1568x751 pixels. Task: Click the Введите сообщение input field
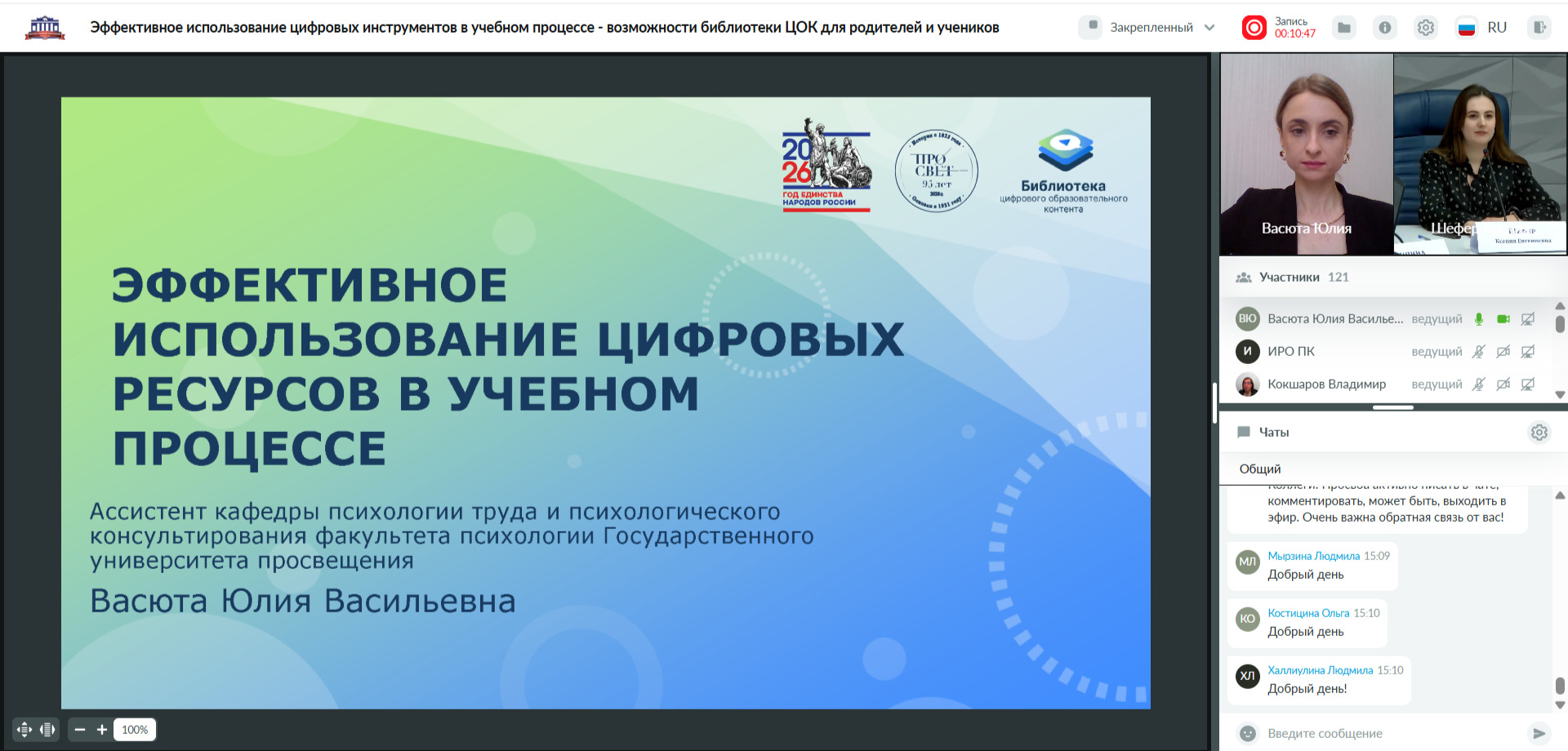pyautogui.click(x=1388, y=733)
